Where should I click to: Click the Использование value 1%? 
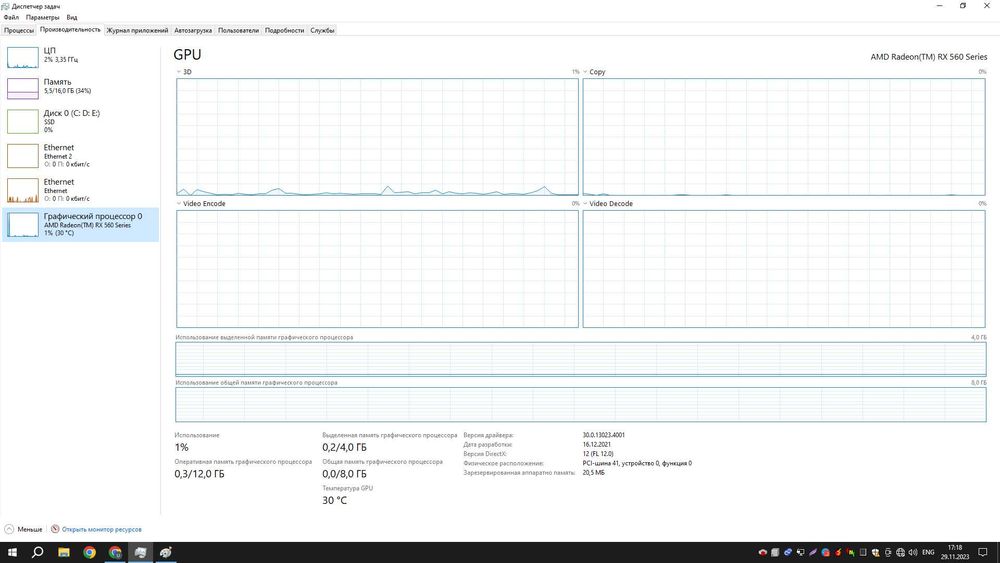[182, 448]
